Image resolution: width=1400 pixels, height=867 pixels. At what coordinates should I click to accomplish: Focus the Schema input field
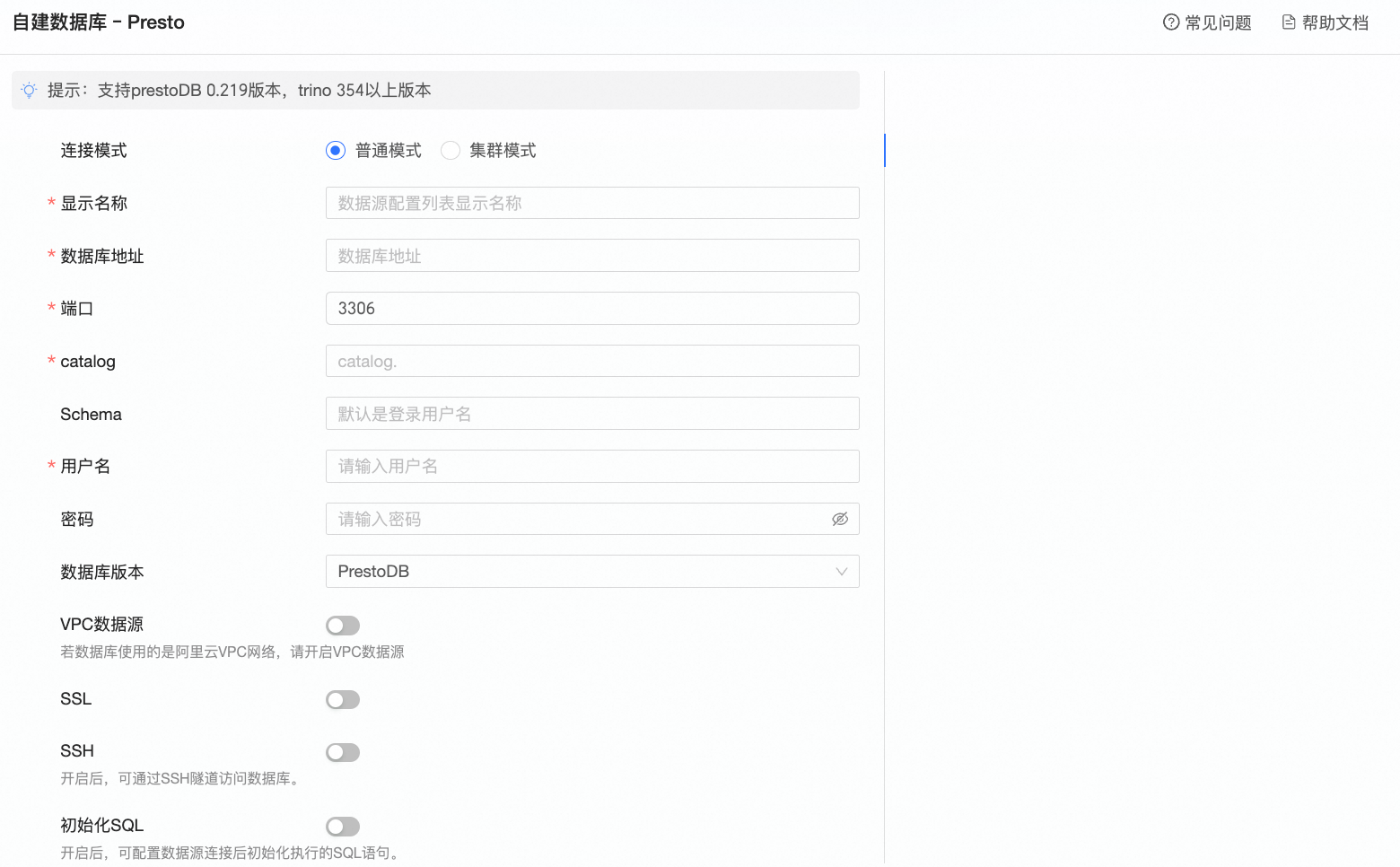[x=592, y=414]
